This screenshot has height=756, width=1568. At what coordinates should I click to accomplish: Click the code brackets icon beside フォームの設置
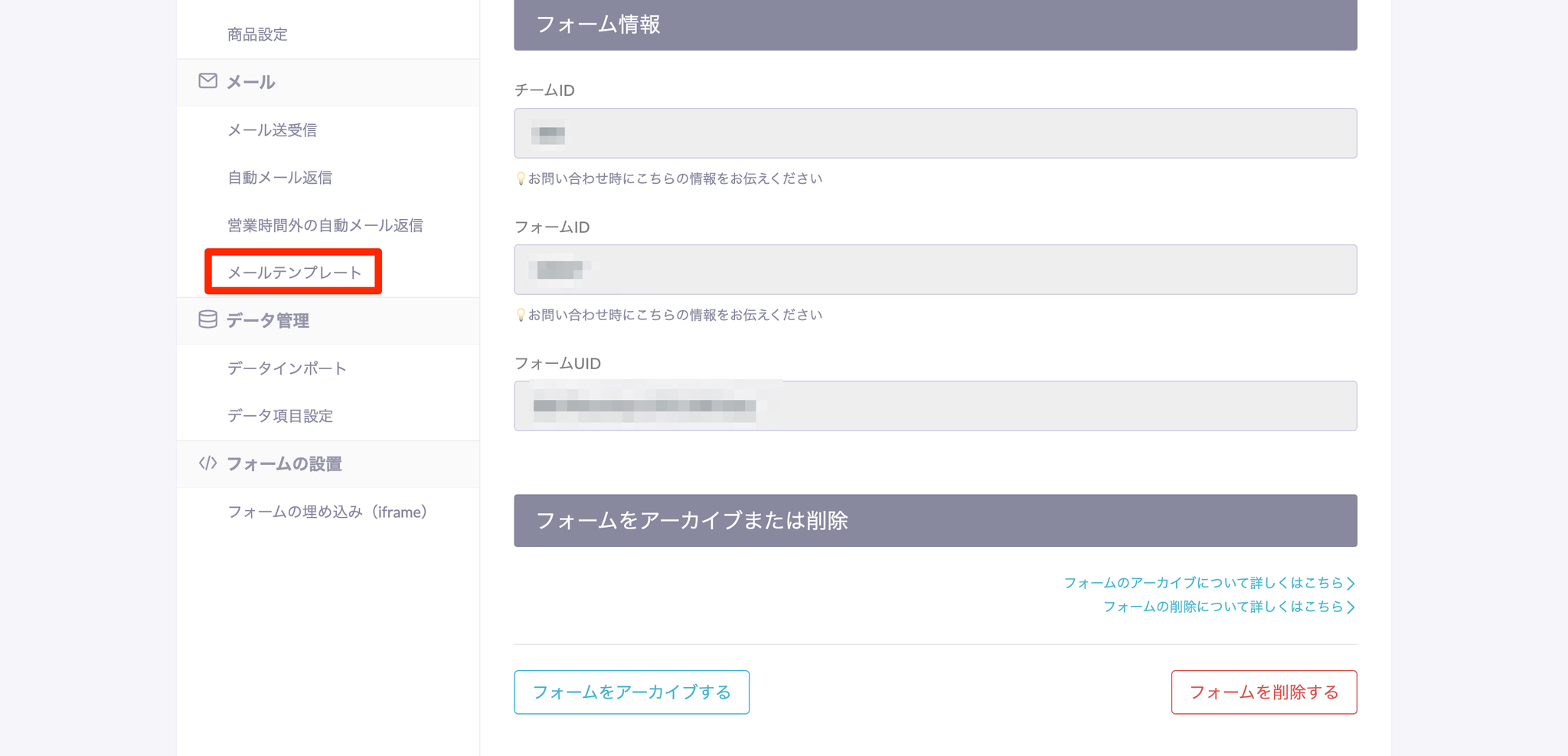(207, 463)
